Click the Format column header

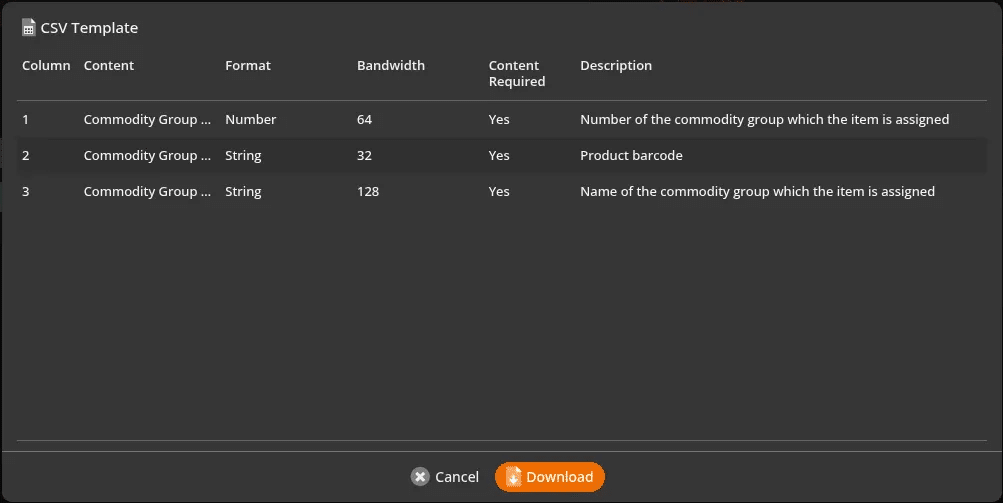click(x=248, y=65)
